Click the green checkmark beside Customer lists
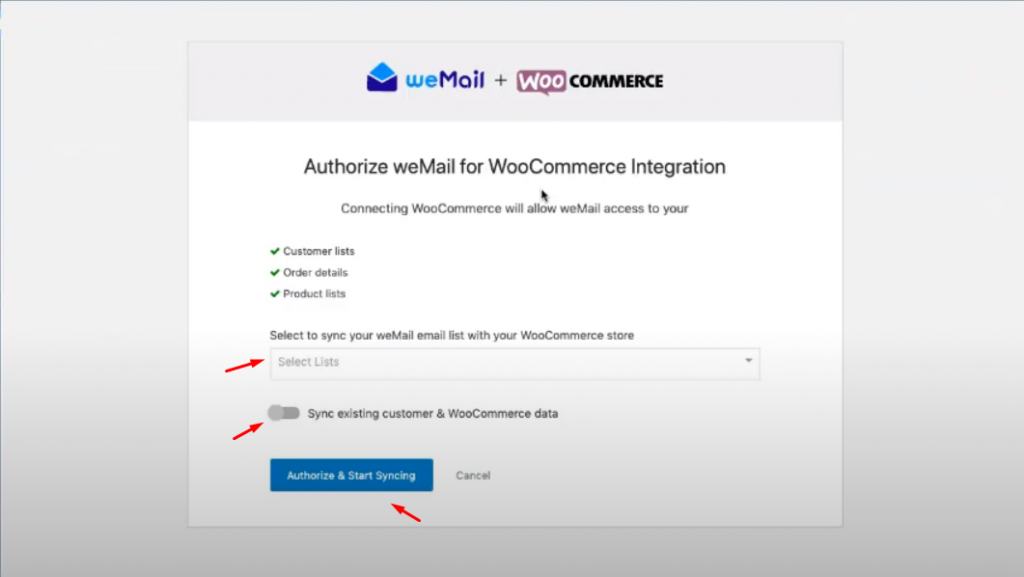Image resolution: width=1024 pixels, height=577 pixels. coord(275,251)
